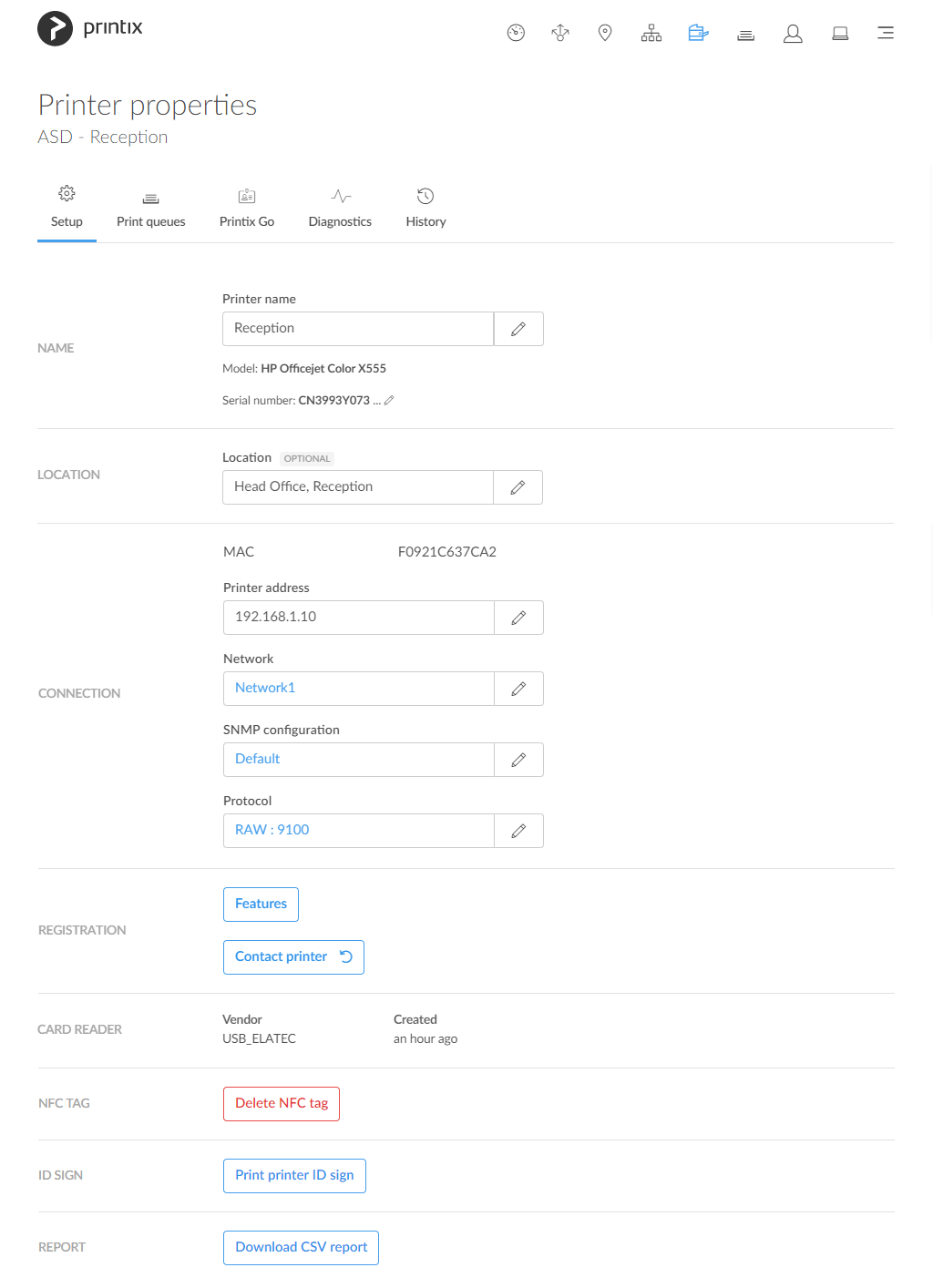Click the Printer properties heading
The height and width of the screenshot is (1288, 933).
pyautogui.click(x=148, y=106)
